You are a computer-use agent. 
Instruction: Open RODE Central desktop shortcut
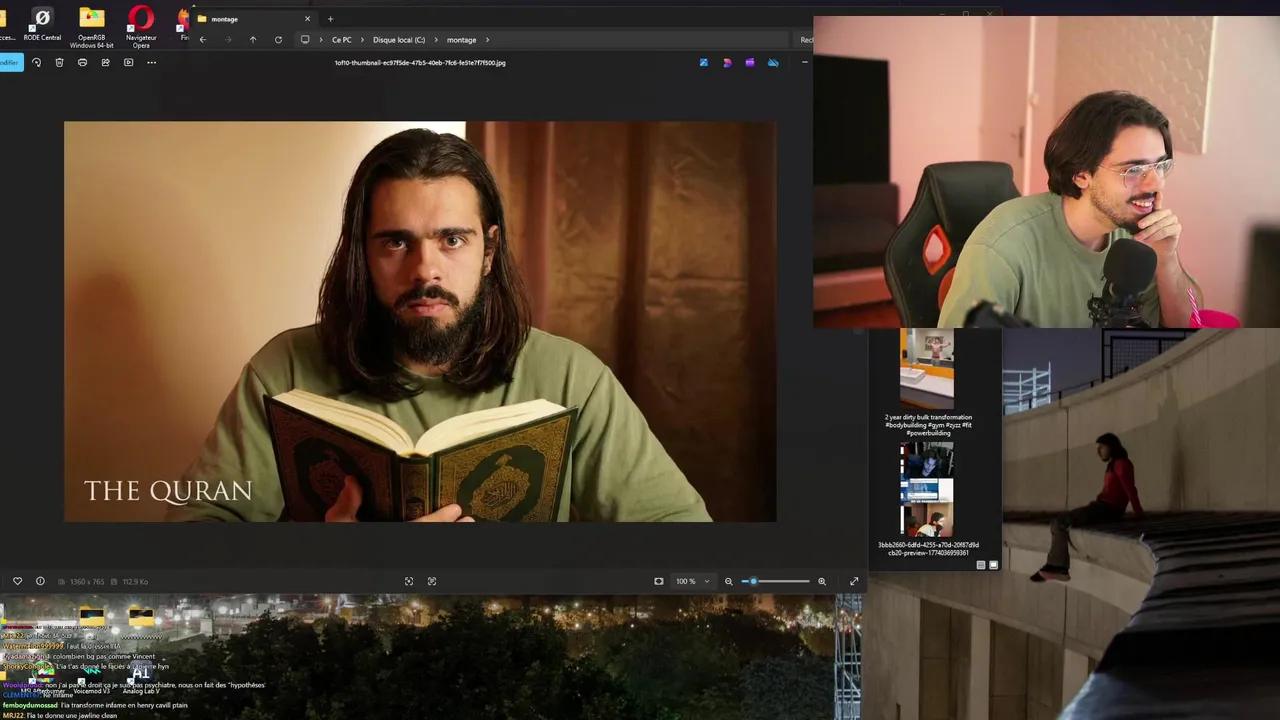click(x=42, y=25)
